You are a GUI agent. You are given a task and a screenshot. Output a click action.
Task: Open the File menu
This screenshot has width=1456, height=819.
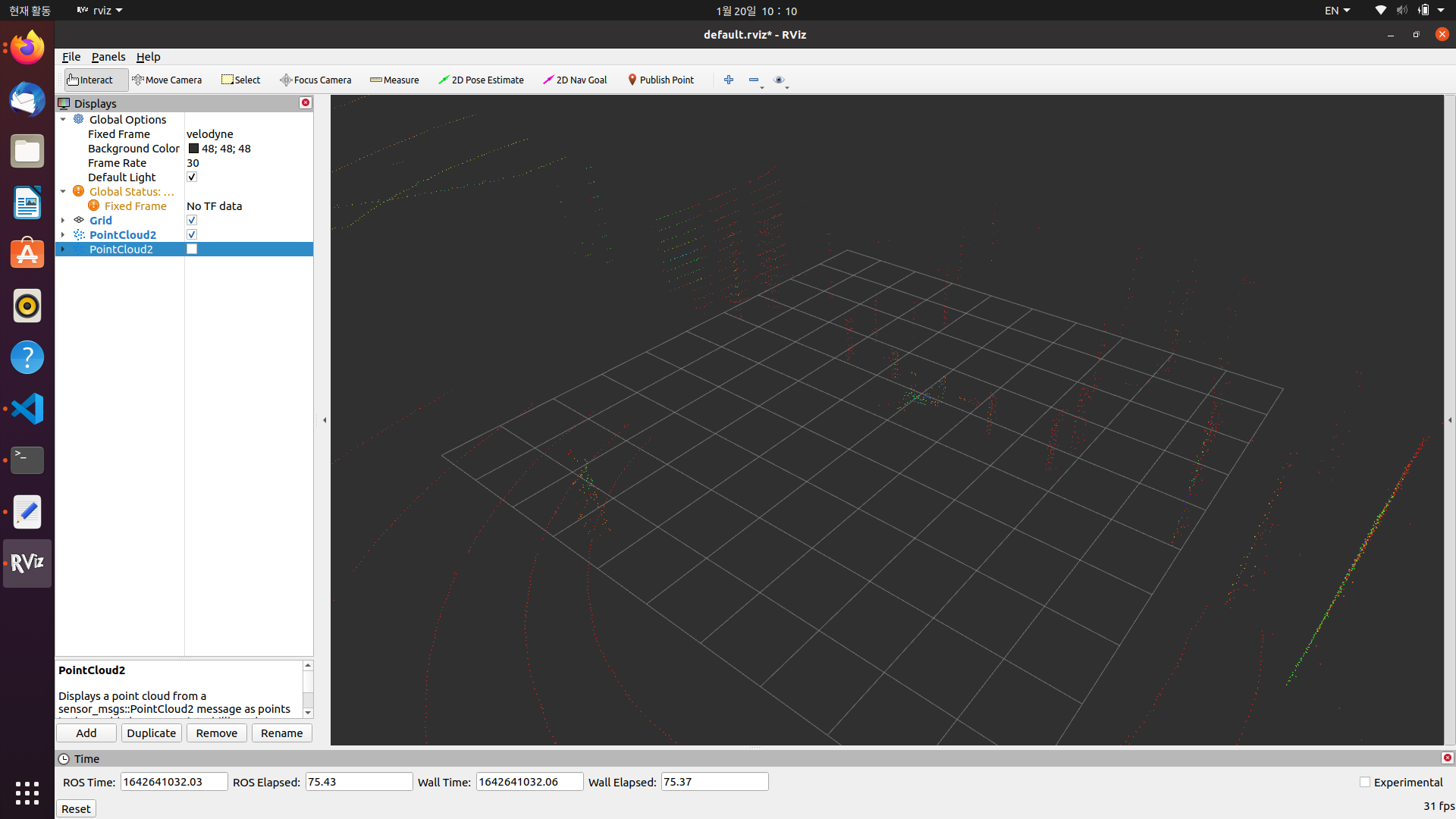(x=71, y=57)
